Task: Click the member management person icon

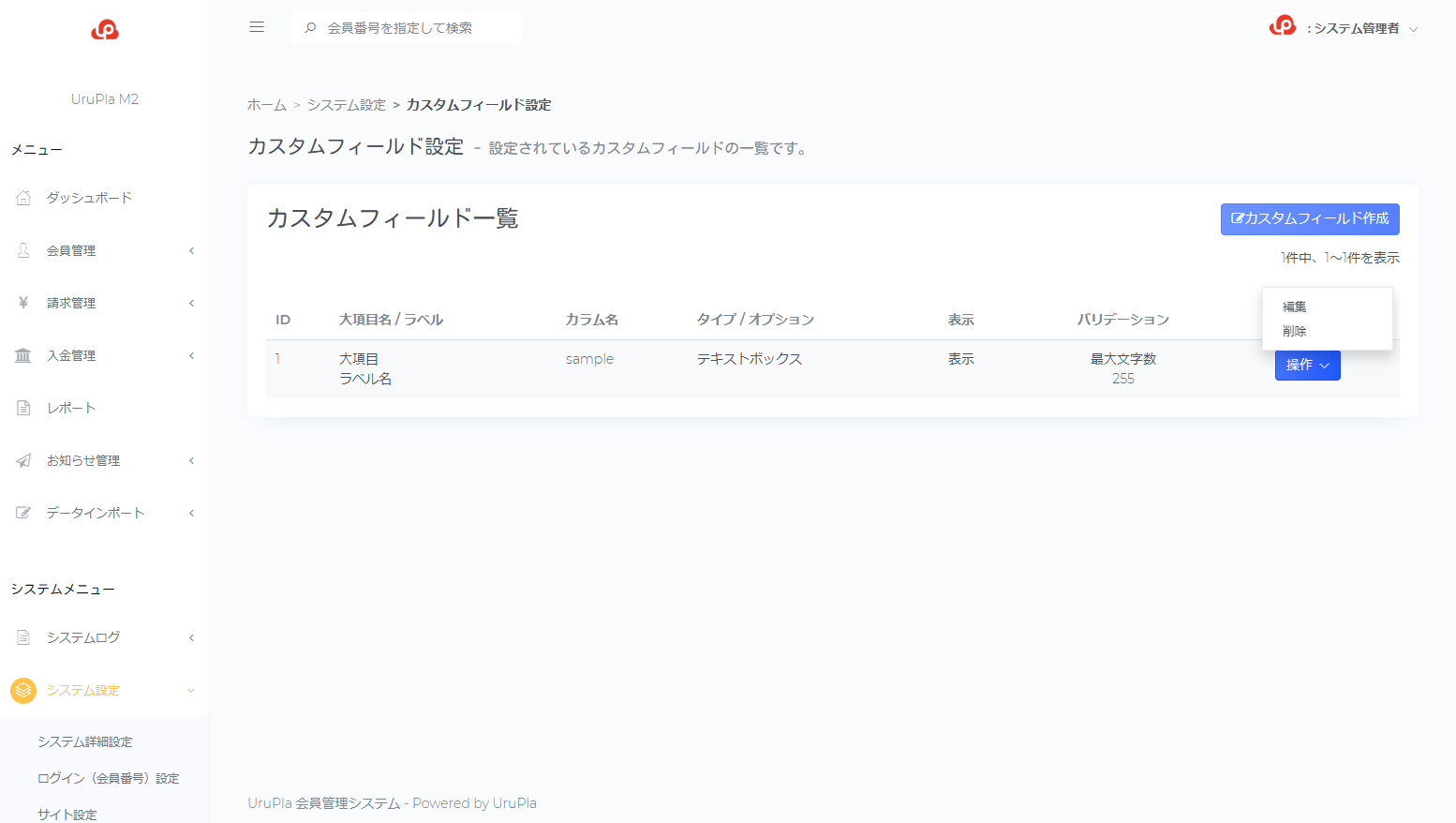Action: point(23,250)
